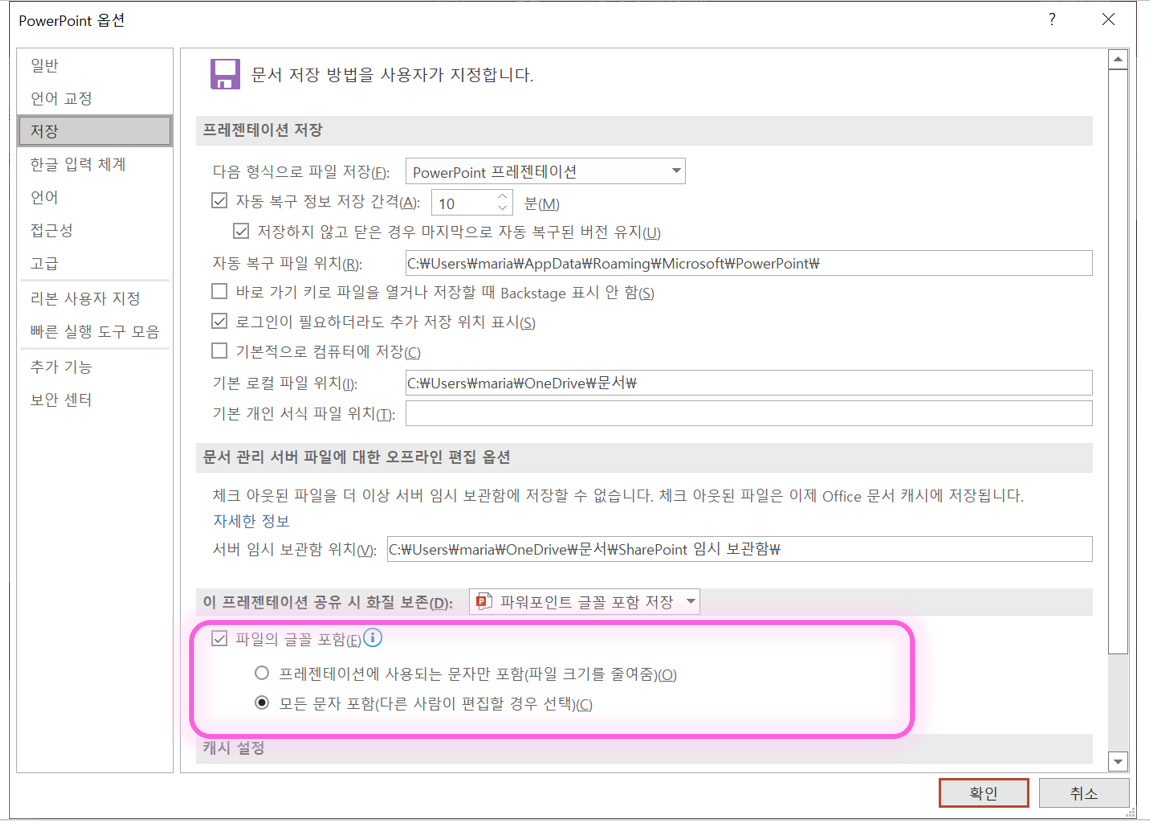Click the vertical scrollbar thumb
This screenshot has width=1150, height=821.
(x=1118, y=361)
